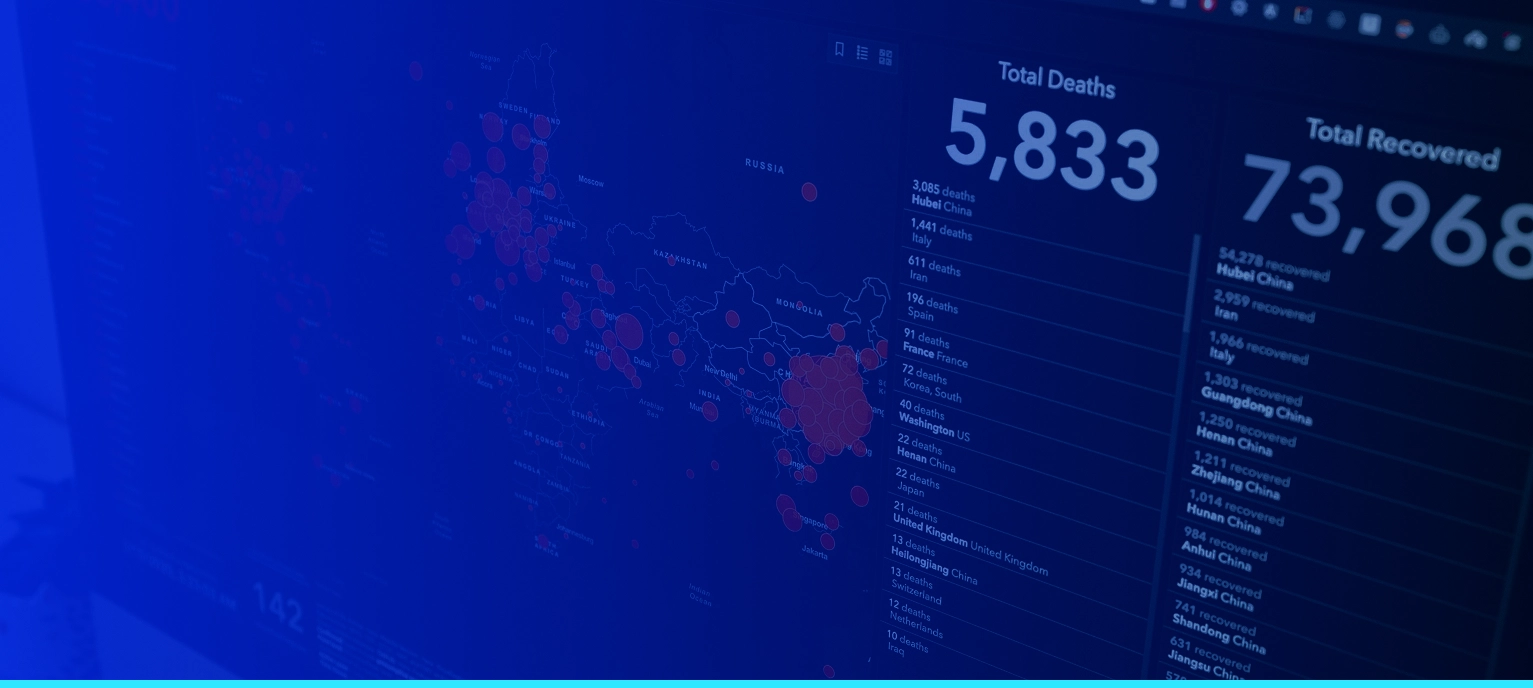This screenshot has width=1533, height=688.
Task: Open the map bookmarks icon
Action: [839, 50]
